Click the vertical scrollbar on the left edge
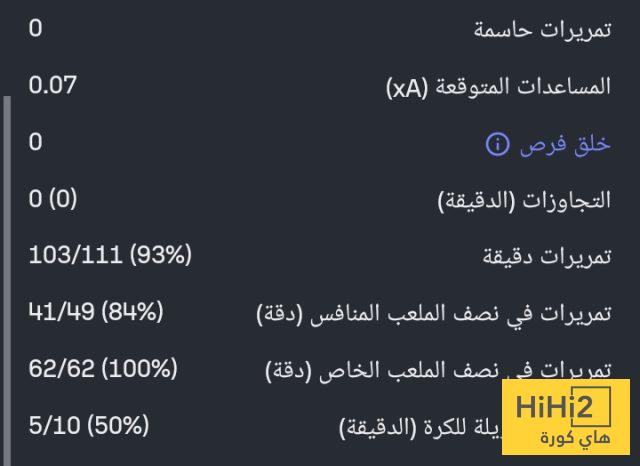Screen dimensions: 640x466 7,280
